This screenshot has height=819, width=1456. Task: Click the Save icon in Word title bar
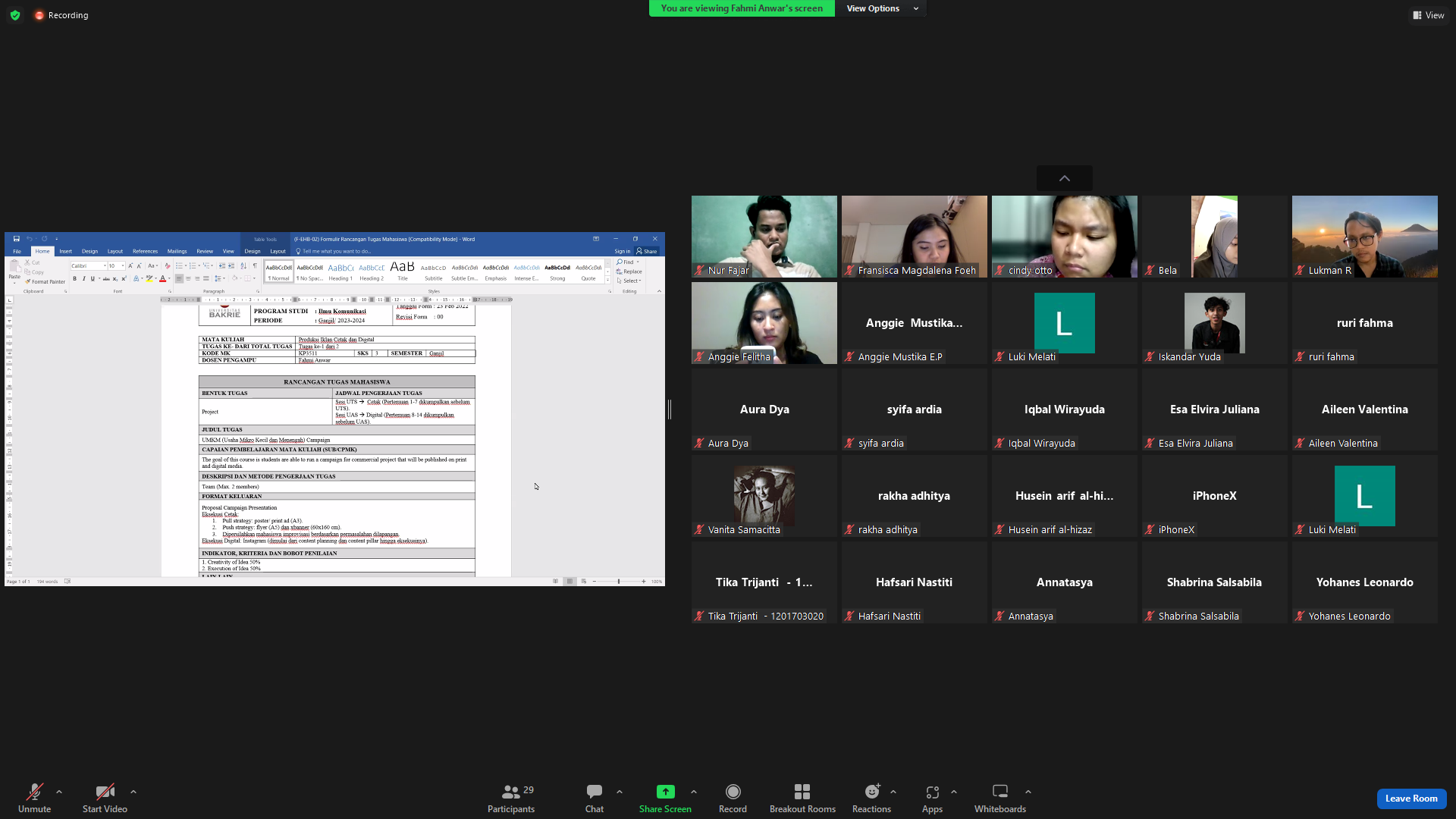tap(17, 239)
